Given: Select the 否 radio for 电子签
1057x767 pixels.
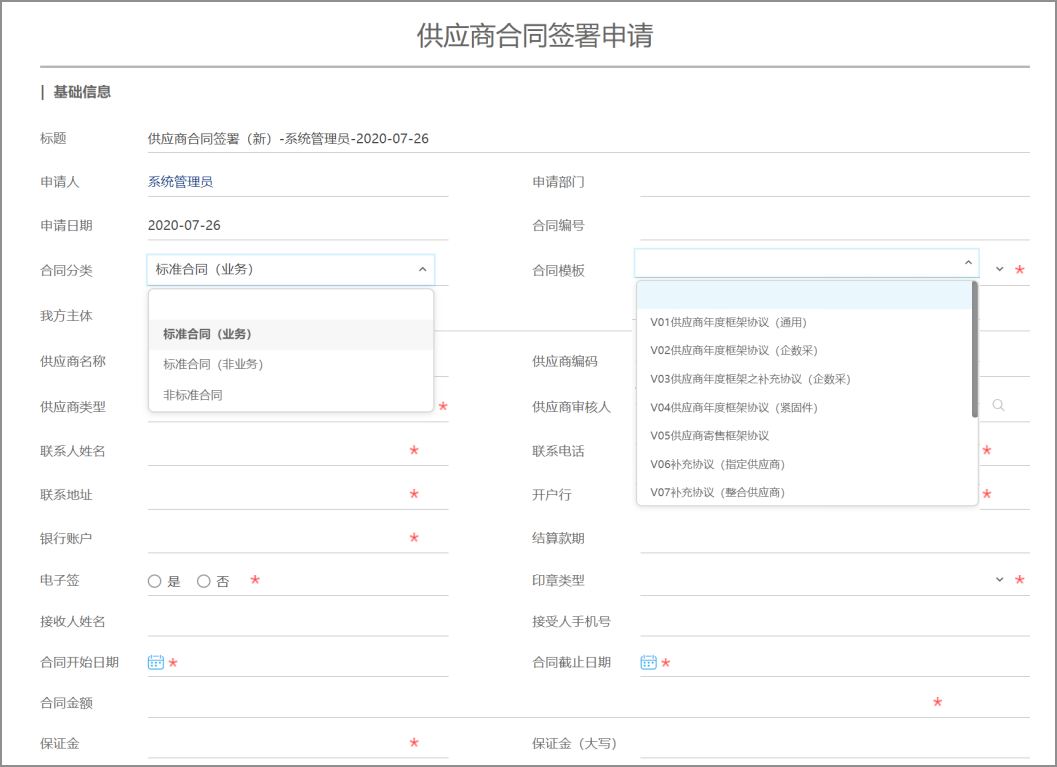Looking at the screenshot, I should (x=204, y=581).
